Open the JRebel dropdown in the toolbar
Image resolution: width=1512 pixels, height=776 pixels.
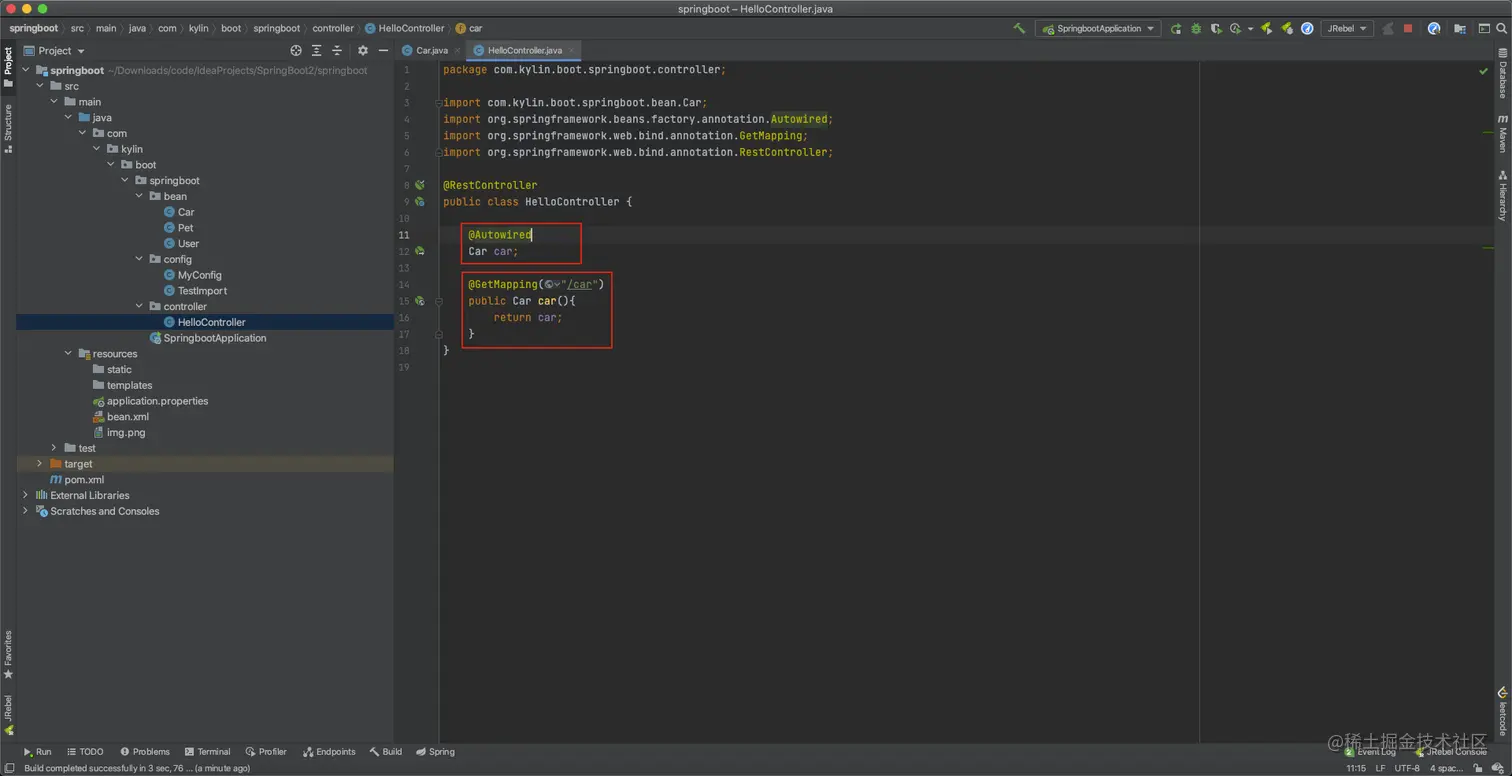pos(1346,29)
